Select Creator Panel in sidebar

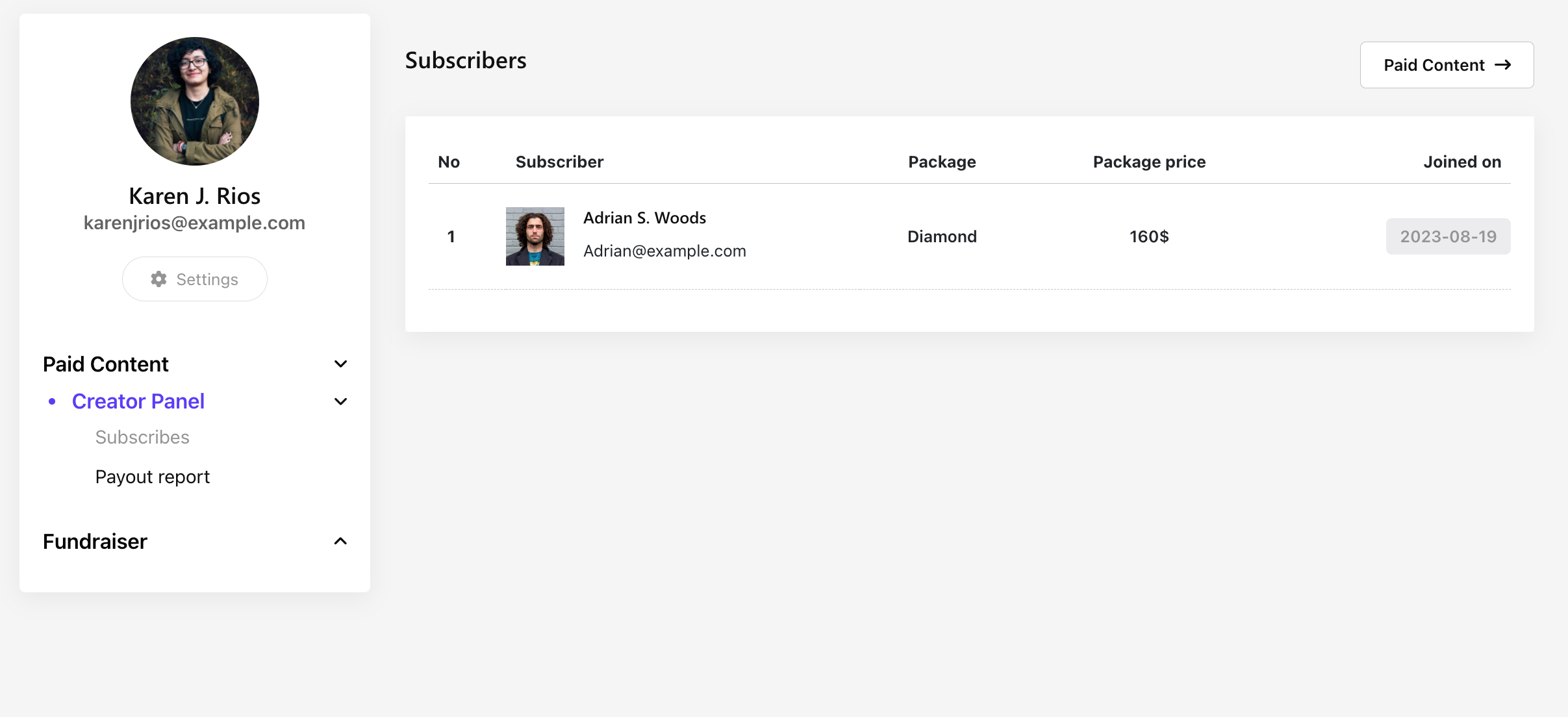pos(138,402)
